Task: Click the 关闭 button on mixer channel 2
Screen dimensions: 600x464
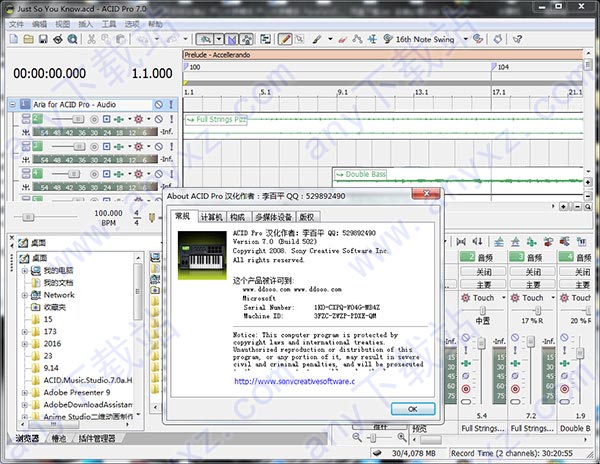Action: (483, 272)
